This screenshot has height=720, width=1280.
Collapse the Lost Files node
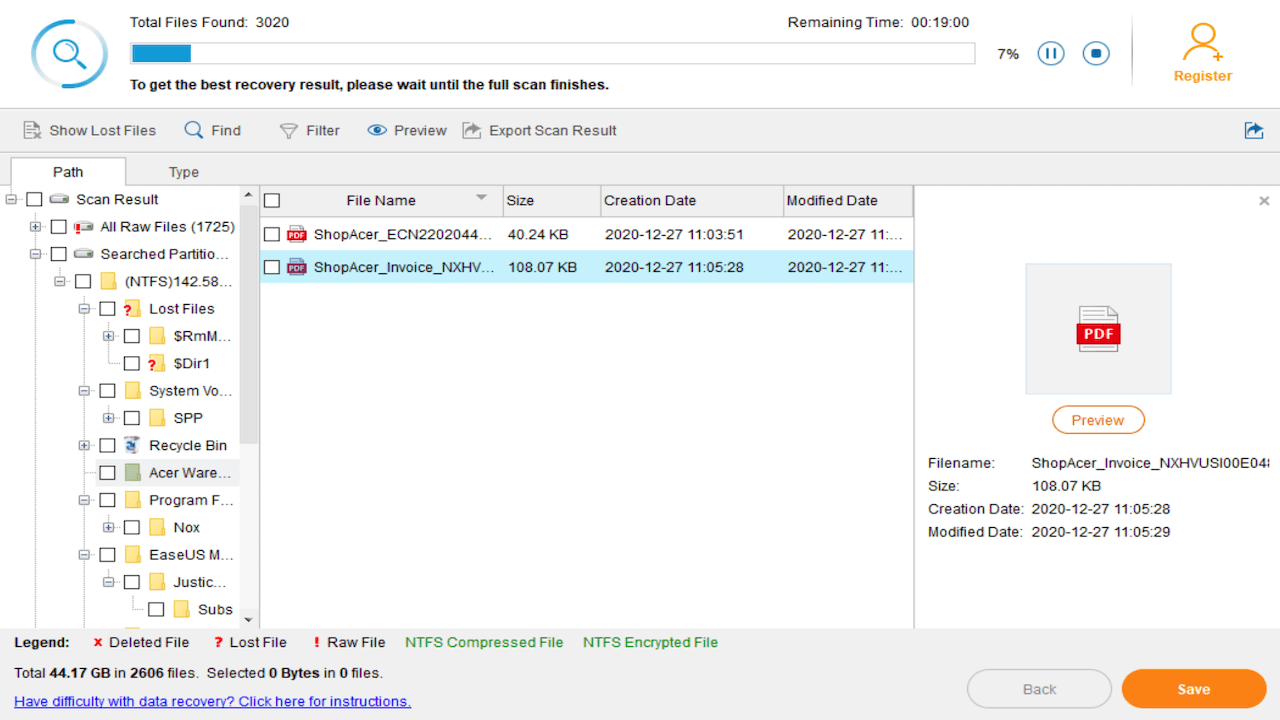point(84,309)
